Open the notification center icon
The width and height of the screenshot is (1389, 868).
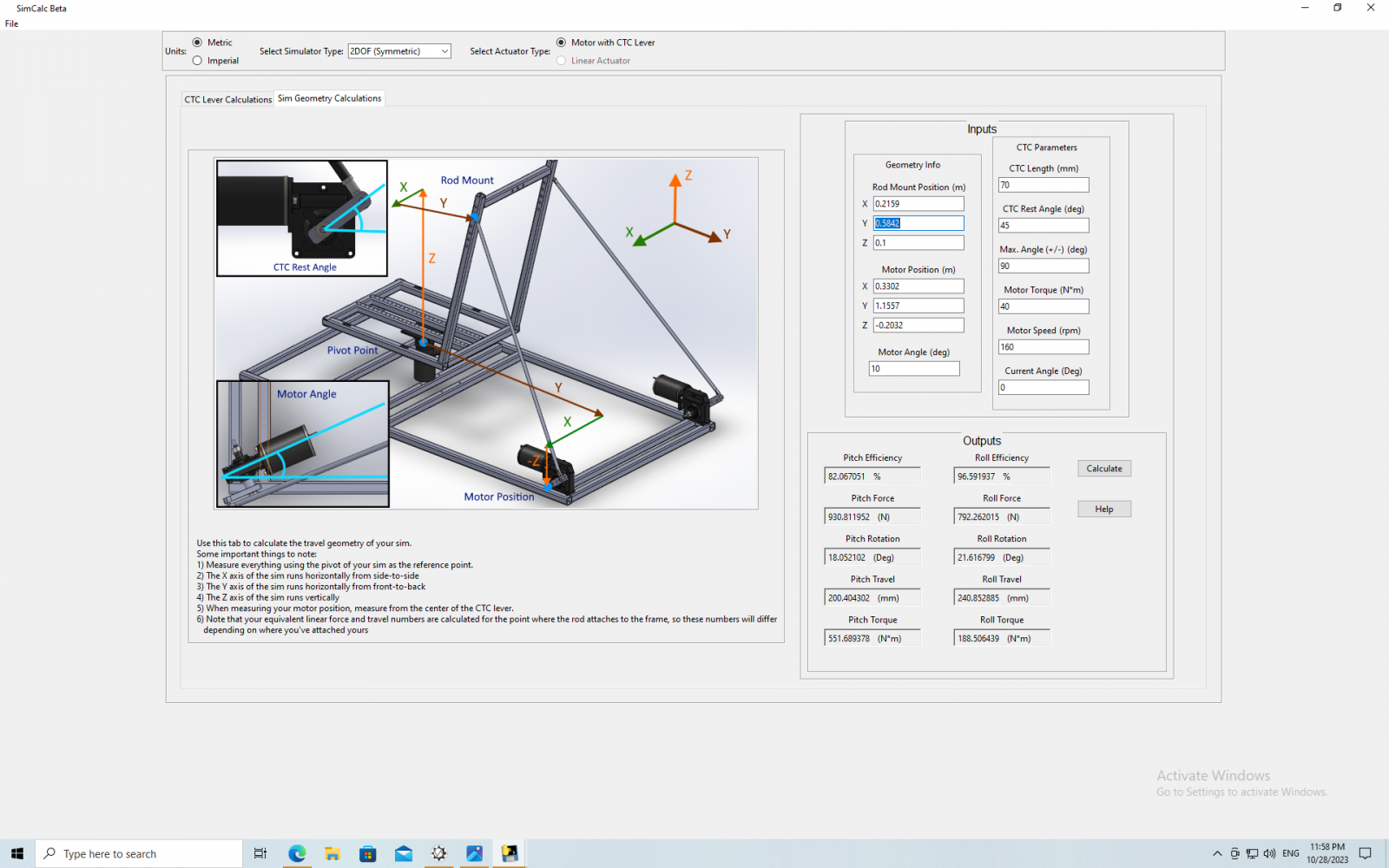tap(1365, 854)
